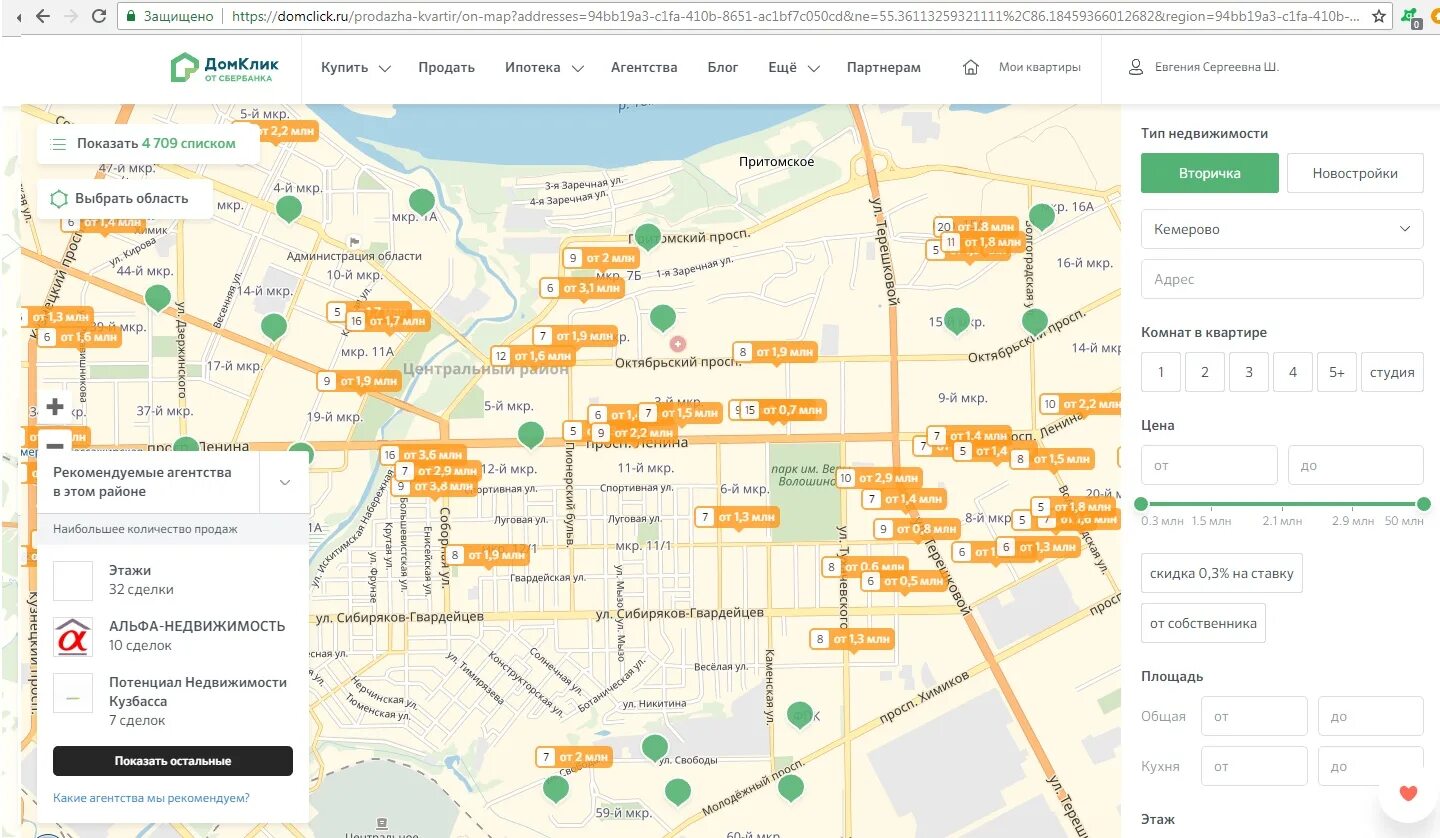Viewport: 1440px width, 838px height.
Task: Click the list icon beside Показать 4 709 списком
Action: click(60, 144)
